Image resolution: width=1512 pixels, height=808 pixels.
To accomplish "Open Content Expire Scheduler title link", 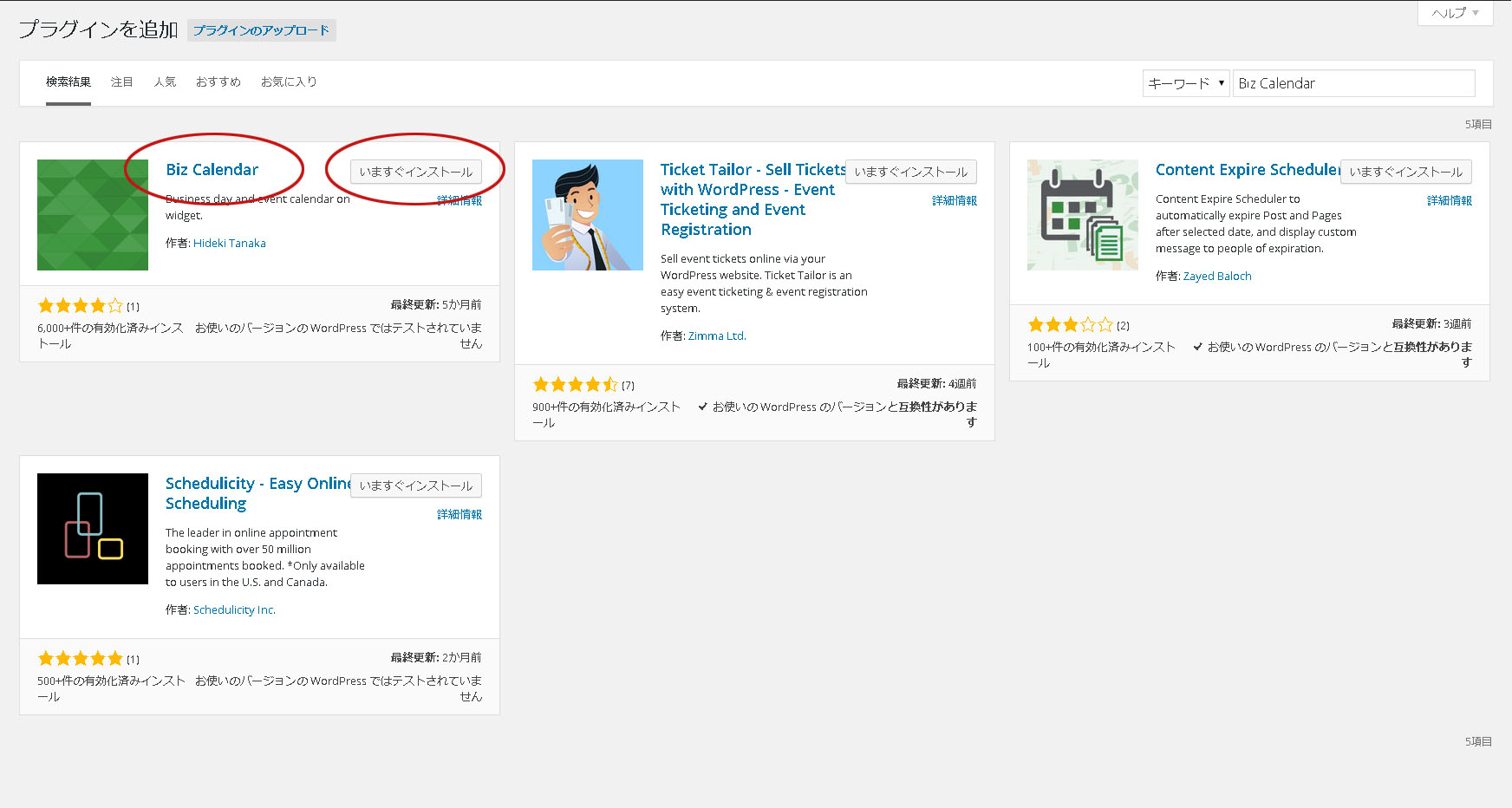I will click(1248, 170).
